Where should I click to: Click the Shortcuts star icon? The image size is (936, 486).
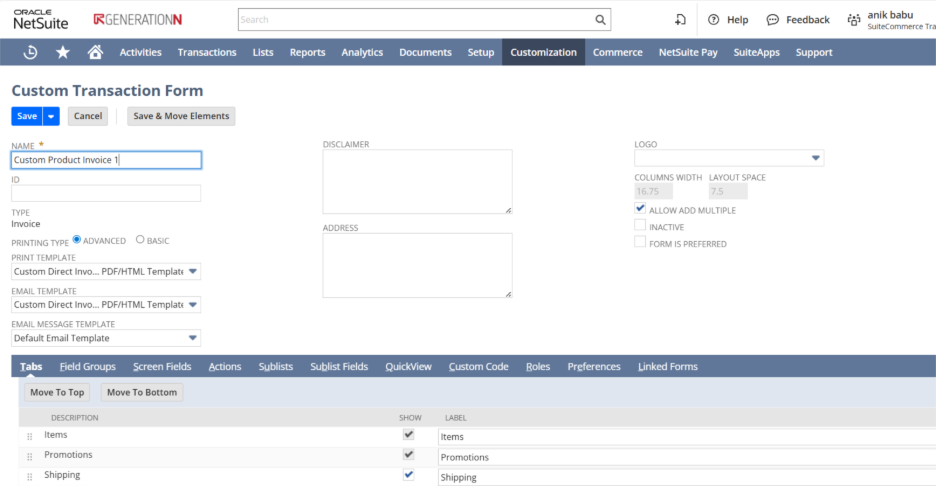pos(63,52)
